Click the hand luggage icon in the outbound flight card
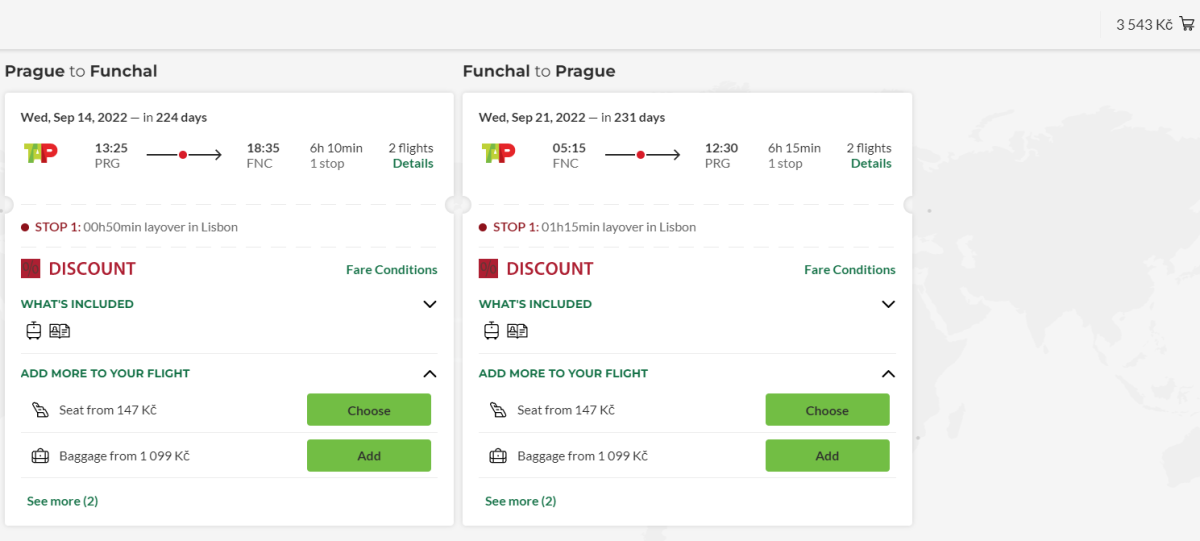 (x=34, y=331)
